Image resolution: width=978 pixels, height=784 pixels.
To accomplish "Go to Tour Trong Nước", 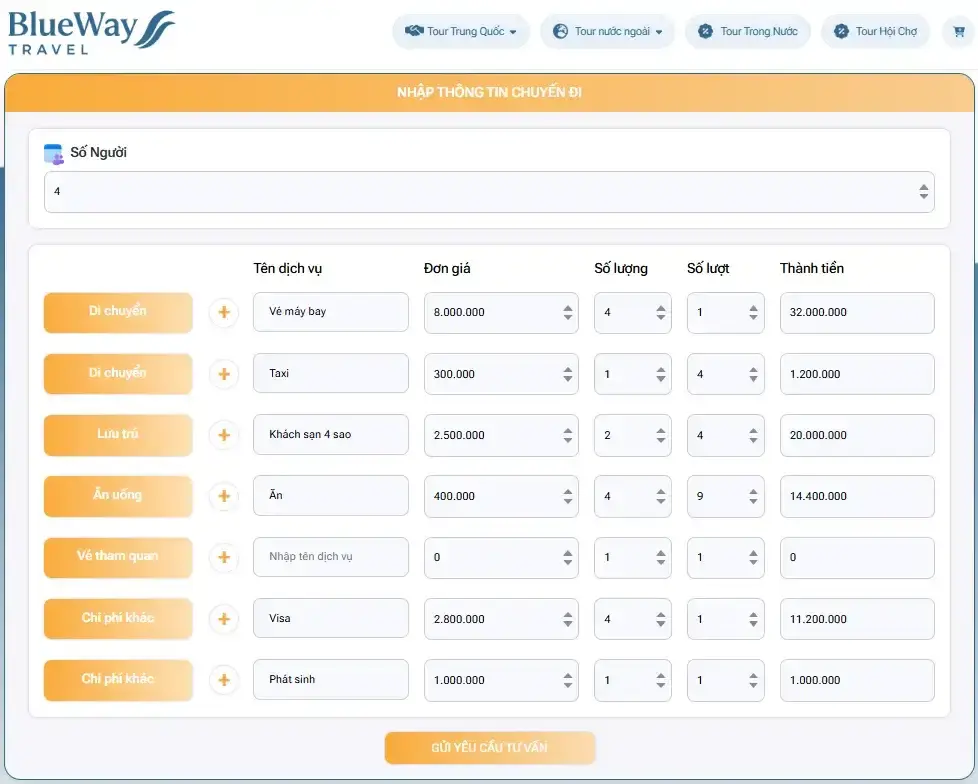I will 748,31.
